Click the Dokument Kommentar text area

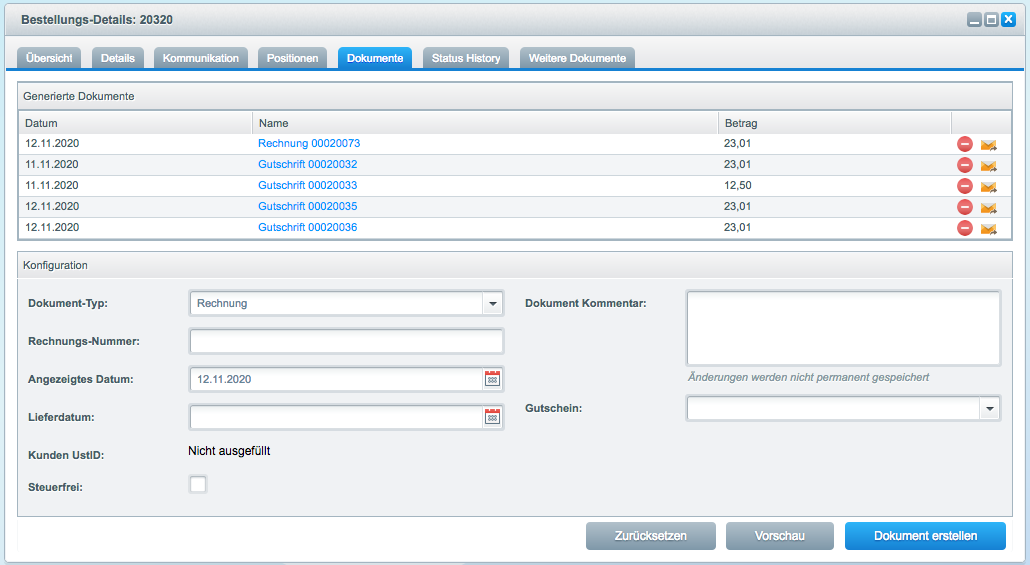(x=843, y=328)
